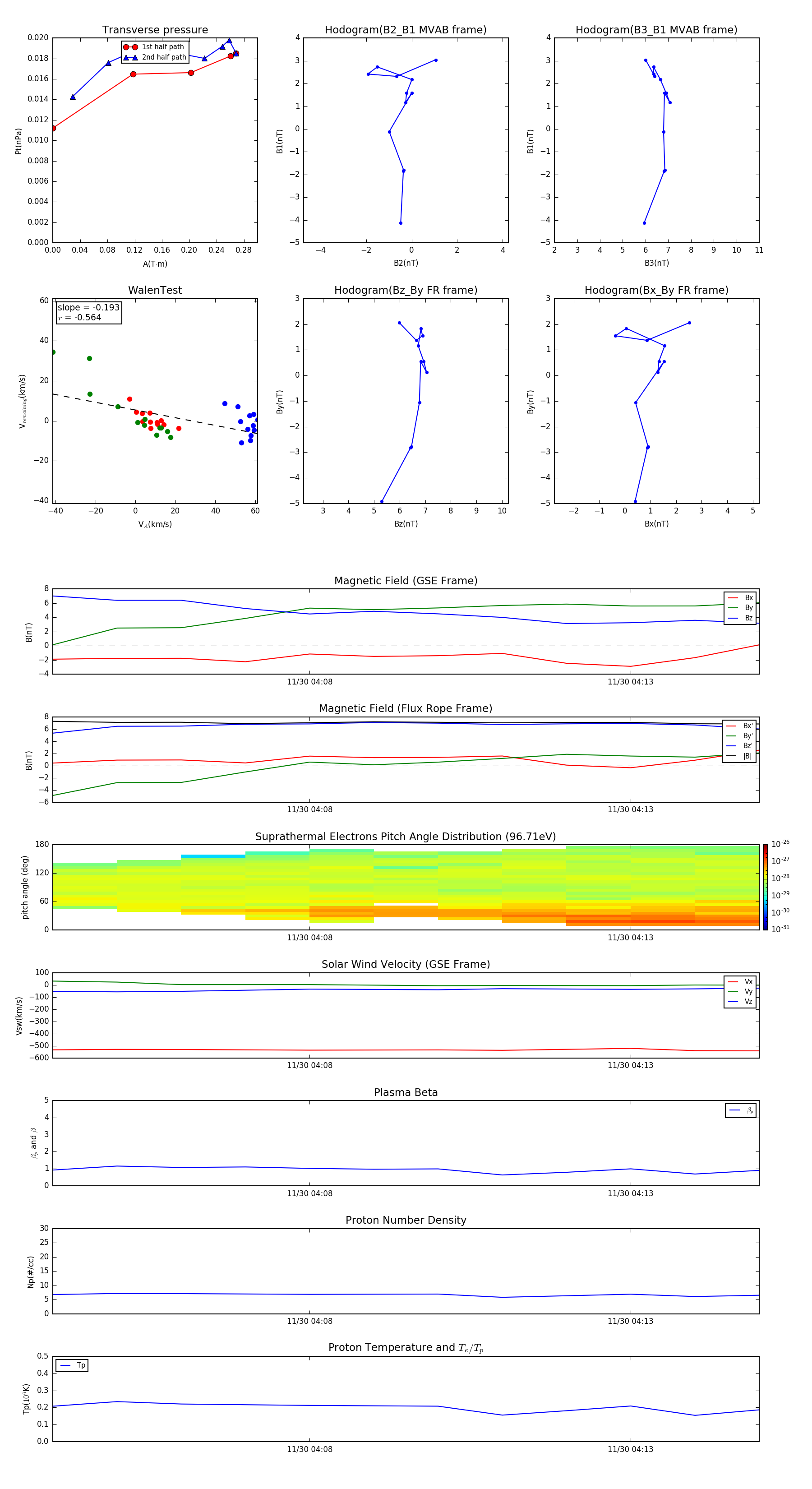Select the βp legend entry in Plasma Beta
Viewport: 812px width, 1489px height.
coord(741,1110)
